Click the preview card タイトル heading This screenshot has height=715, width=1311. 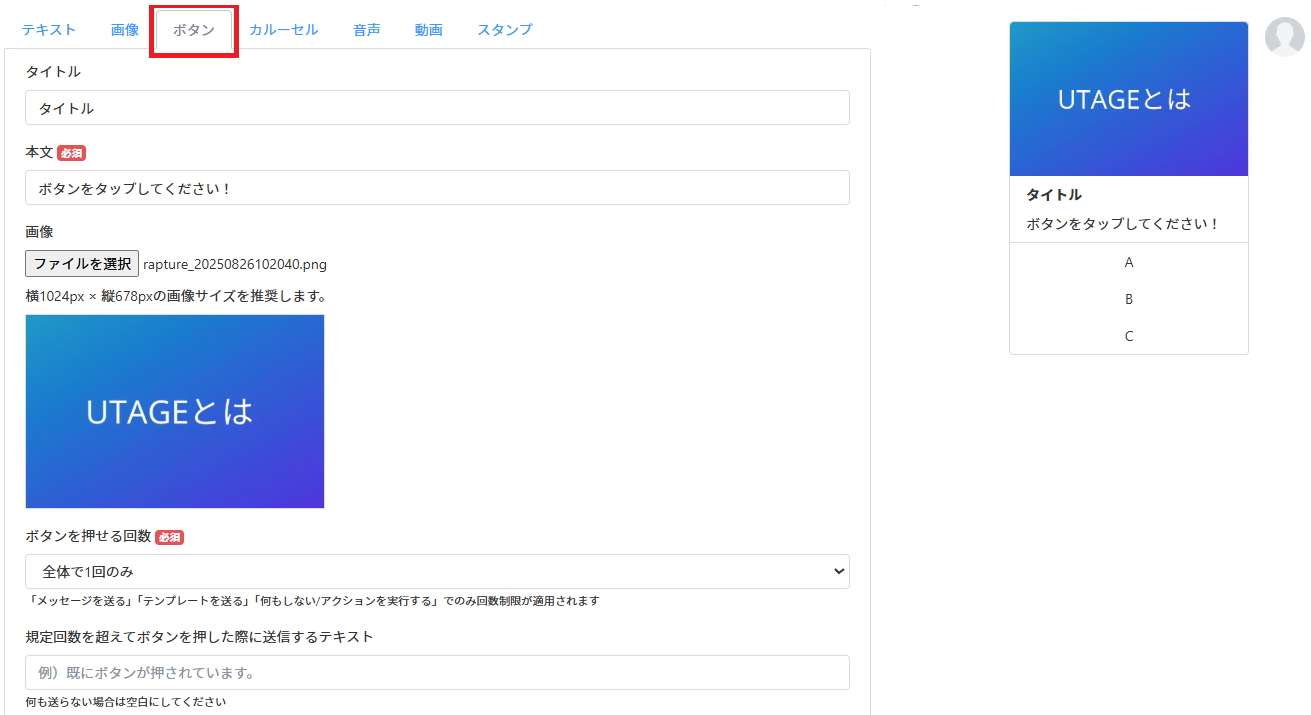coord(1054,195)
